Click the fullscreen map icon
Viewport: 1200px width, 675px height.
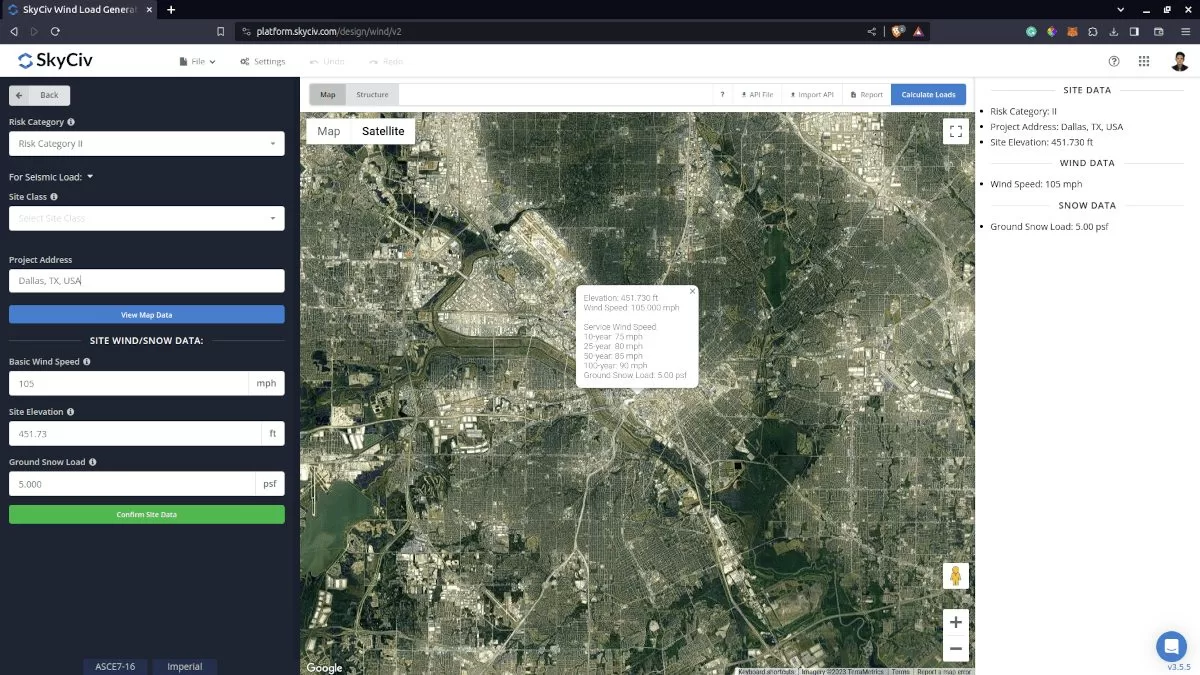[x=955, y=131]
